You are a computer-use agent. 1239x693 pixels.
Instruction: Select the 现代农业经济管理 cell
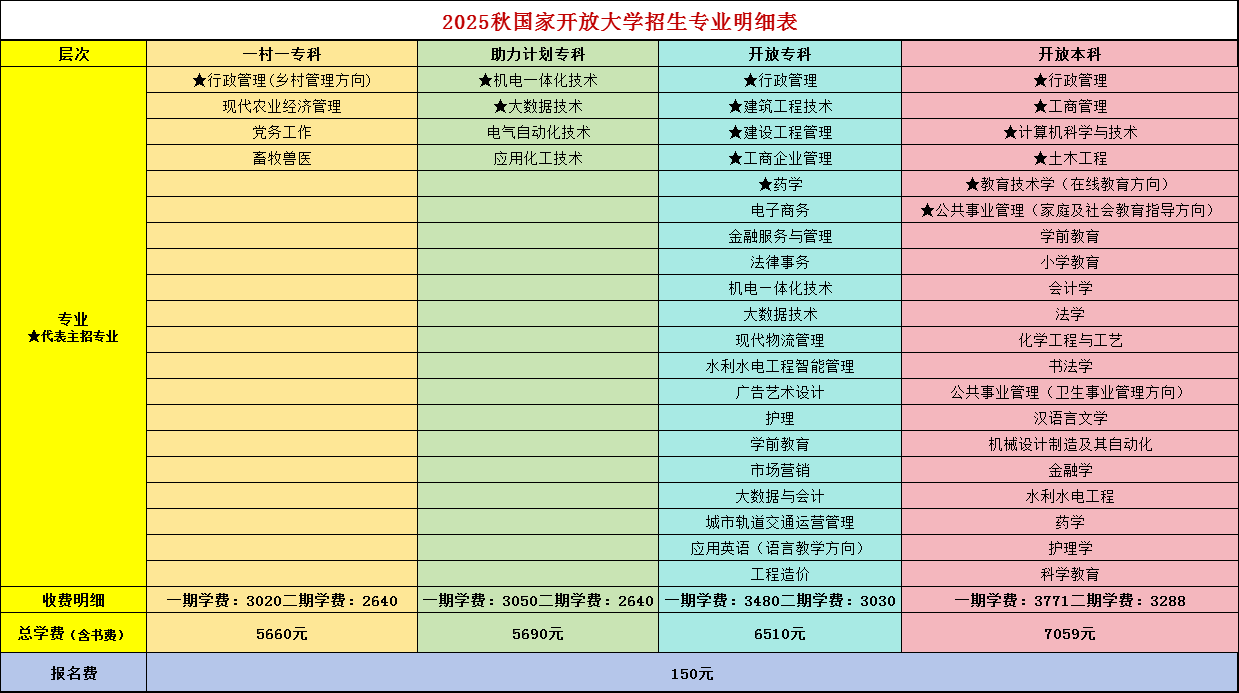[x=282, y=106]
